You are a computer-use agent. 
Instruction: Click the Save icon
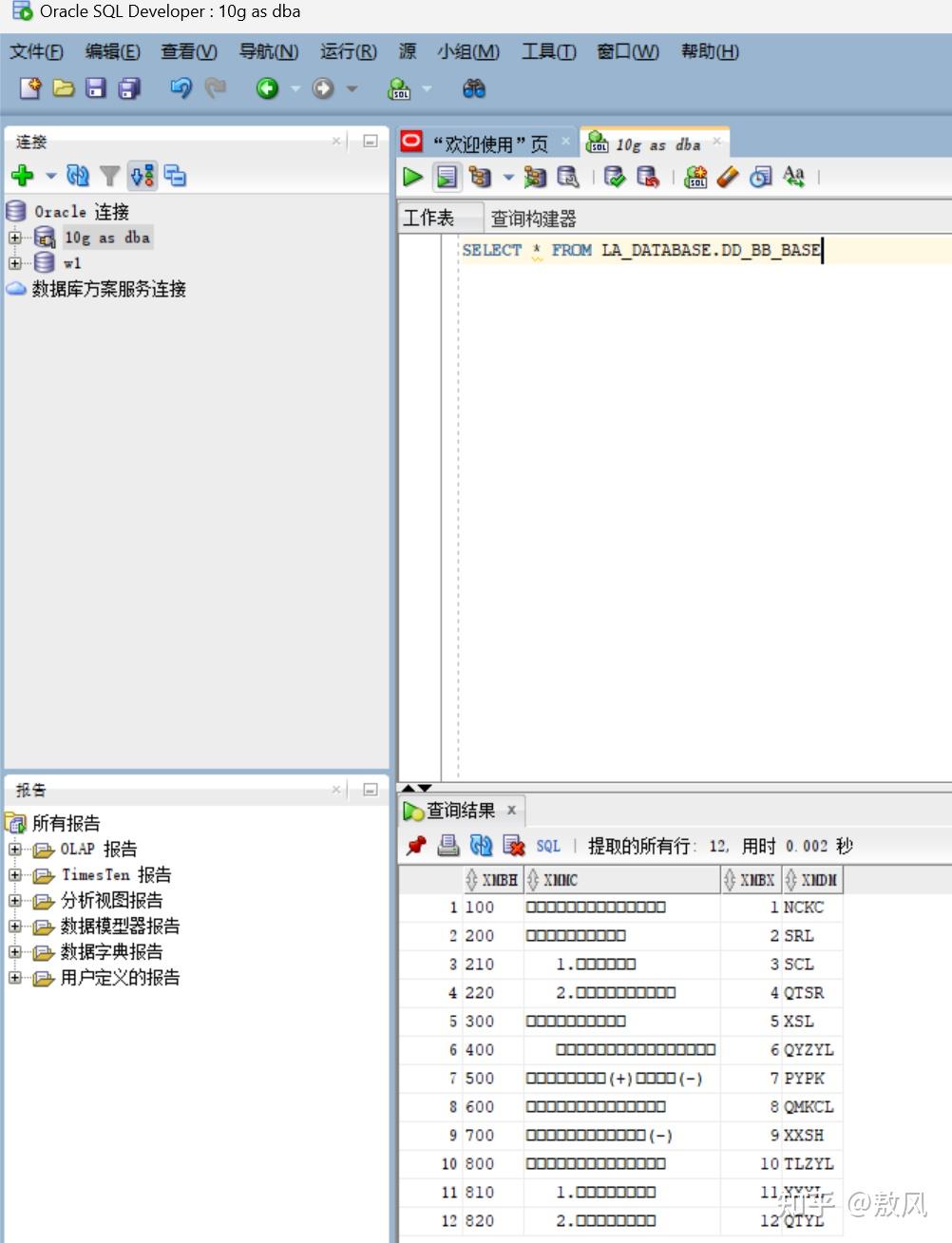pos(96,88)
